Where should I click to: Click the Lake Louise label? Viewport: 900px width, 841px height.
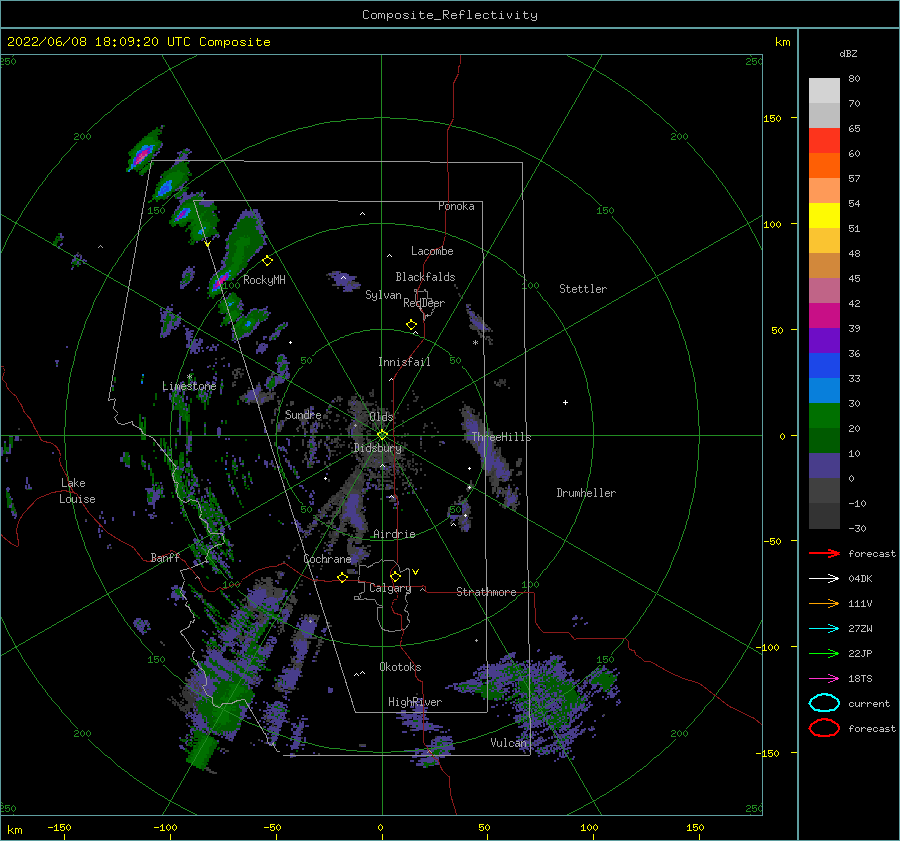tap(78, 491)
